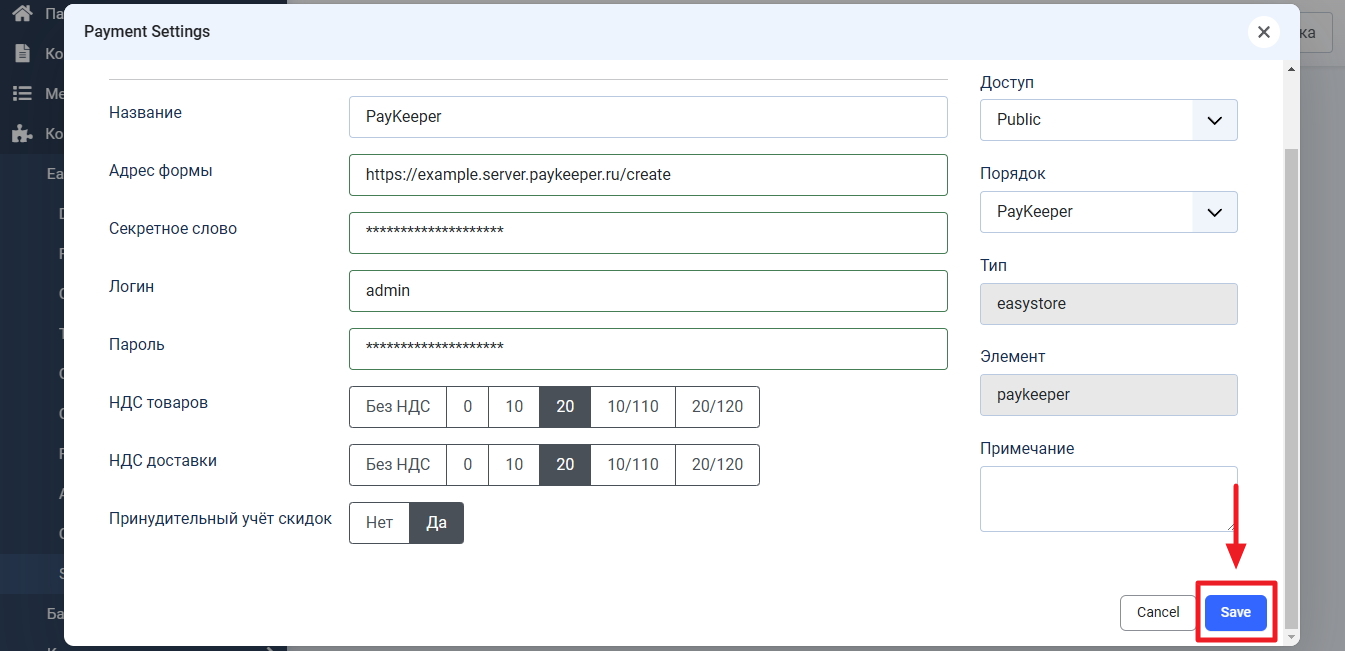
Task: Disable forced discounts with Нет
Action: pyautogui.click(x=379, y=523)
